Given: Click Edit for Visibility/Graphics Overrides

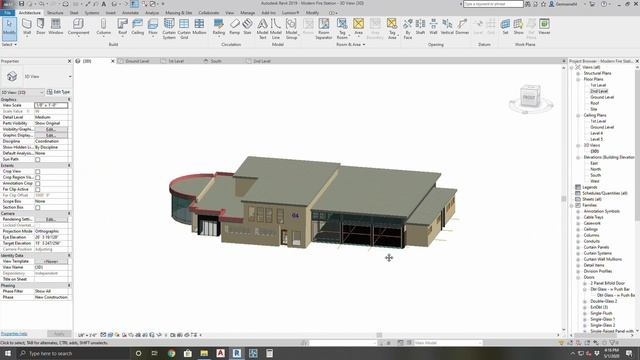Looking at the screenshot, I should click(x=51, y=129).
